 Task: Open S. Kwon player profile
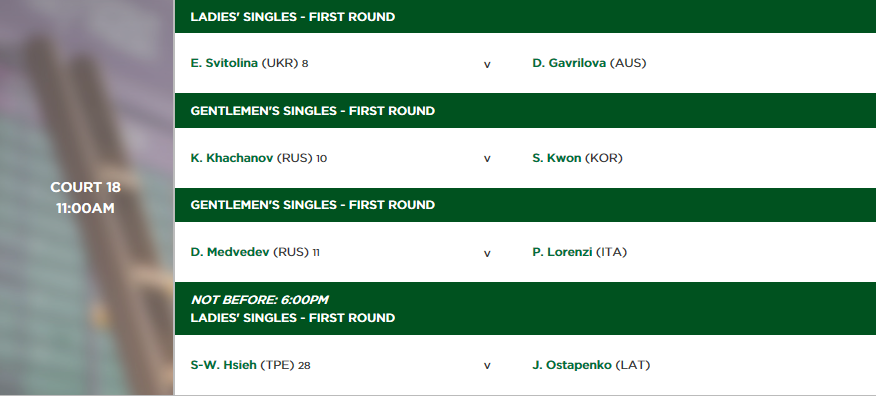556,158
